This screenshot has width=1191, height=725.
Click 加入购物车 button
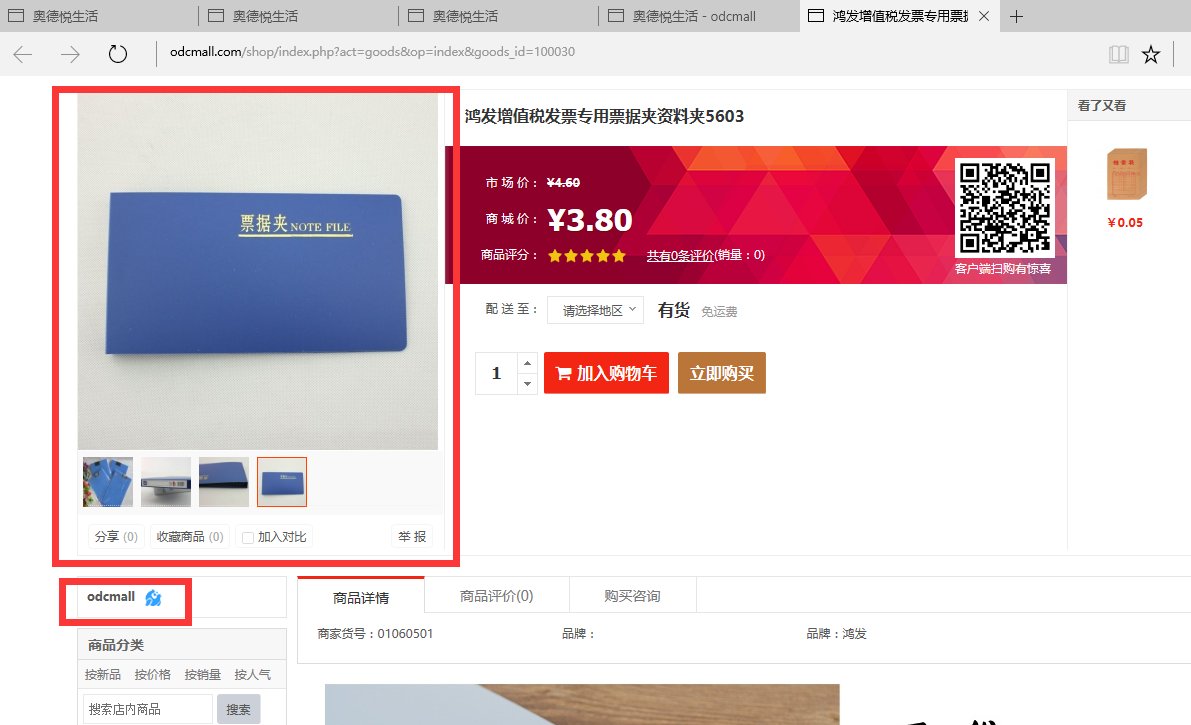tap(606, 373)
